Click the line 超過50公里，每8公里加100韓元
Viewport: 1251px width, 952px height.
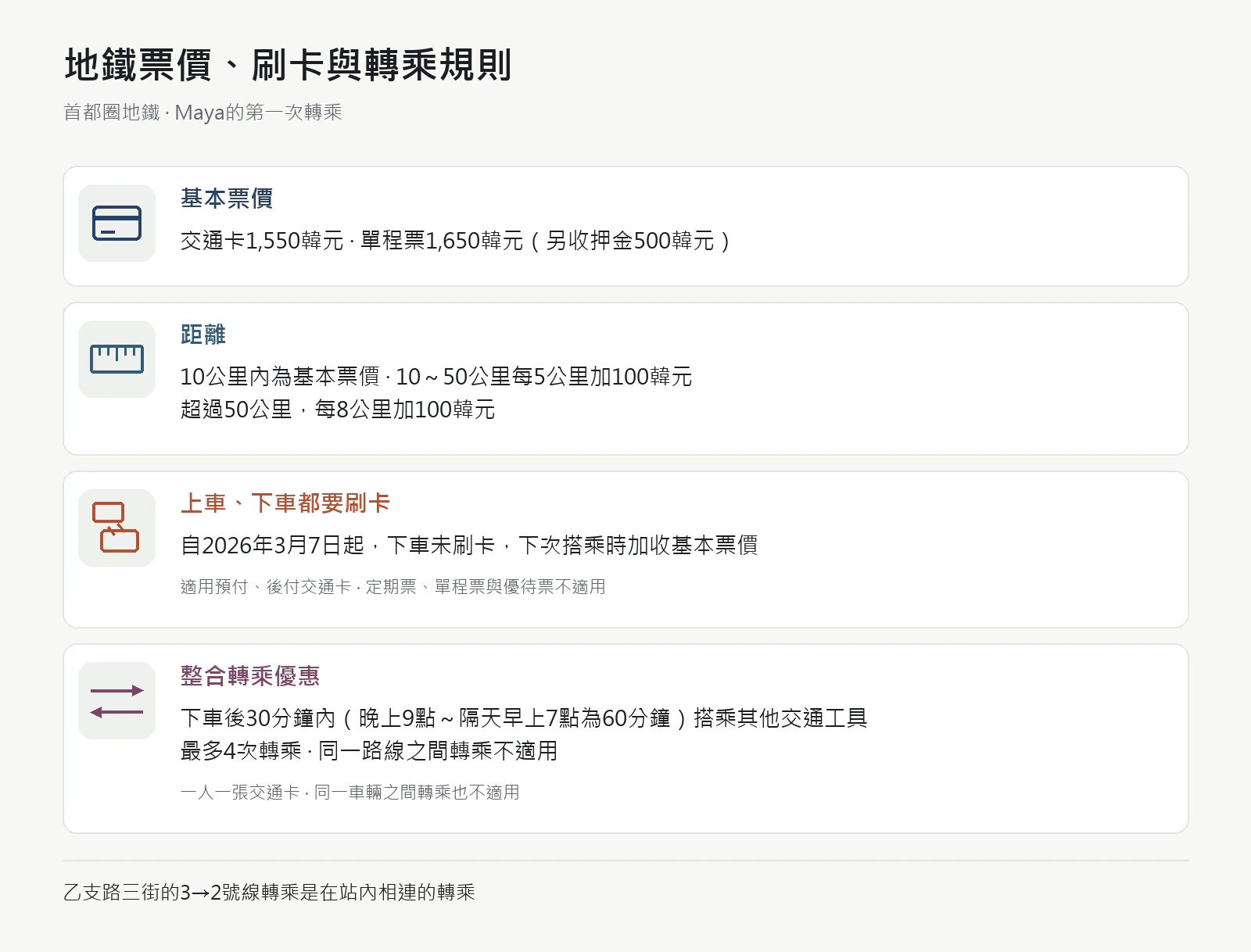[x=338, y=410]
